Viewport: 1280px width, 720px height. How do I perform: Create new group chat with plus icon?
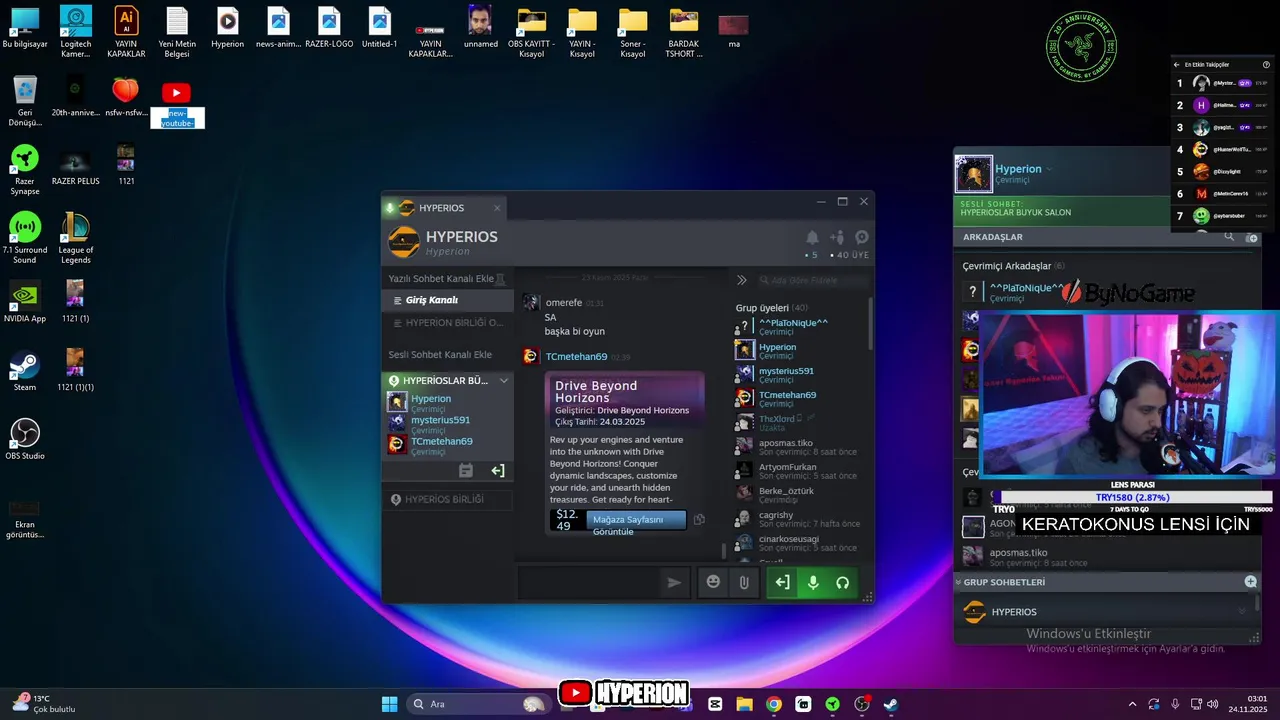point(1250,581)
